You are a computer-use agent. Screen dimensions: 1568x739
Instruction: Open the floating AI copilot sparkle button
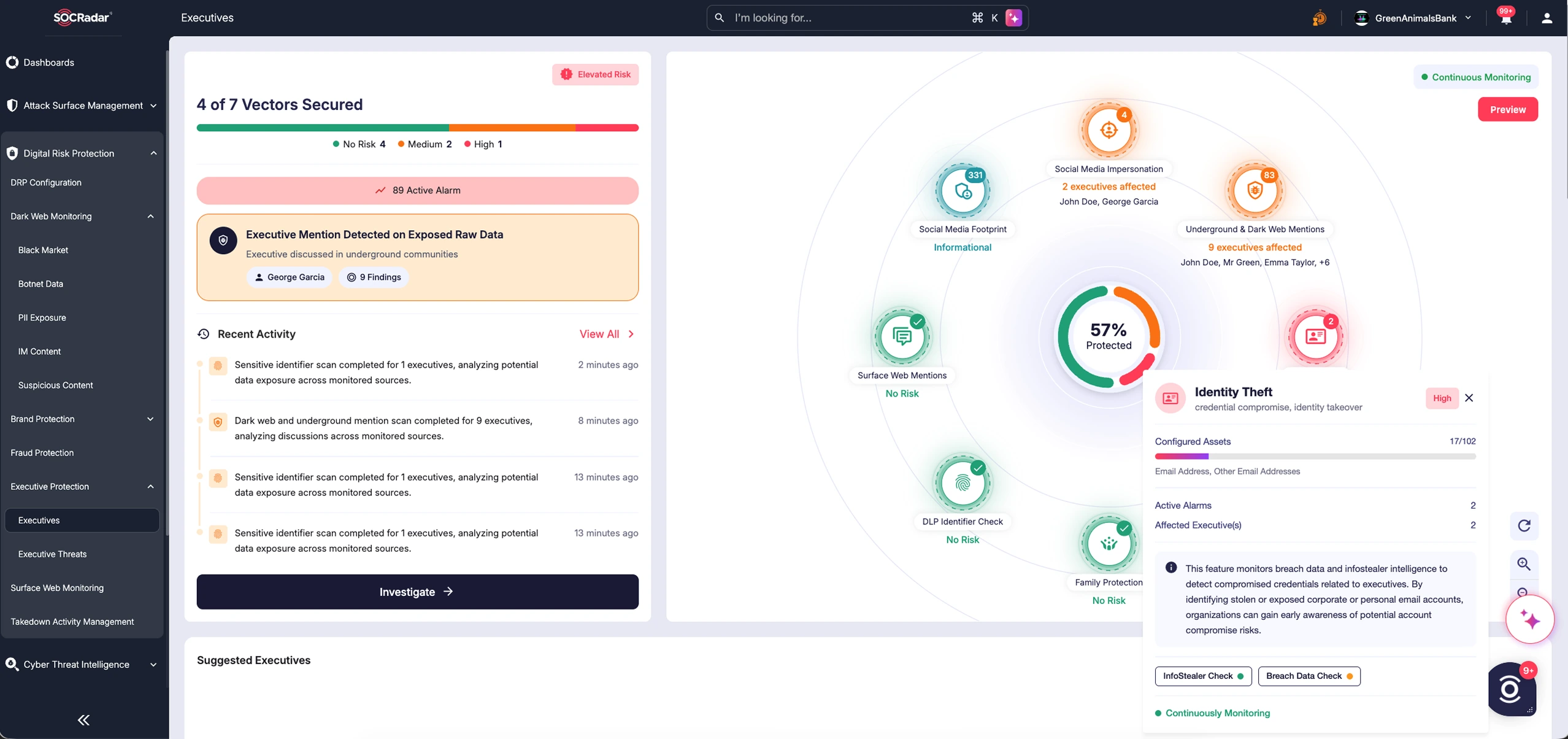coord(1530,620)
